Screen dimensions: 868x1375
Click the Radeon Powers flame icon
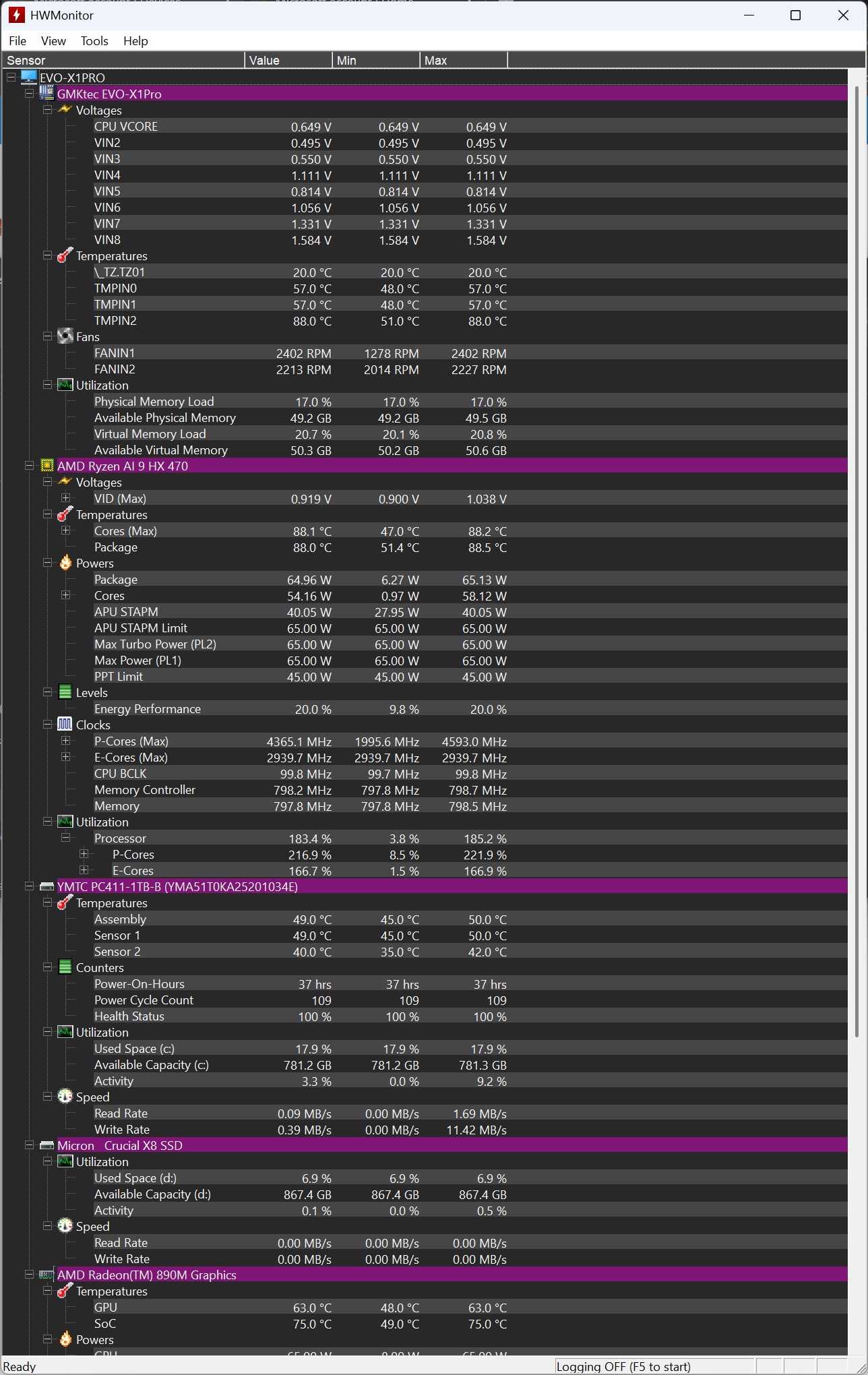65,1339
